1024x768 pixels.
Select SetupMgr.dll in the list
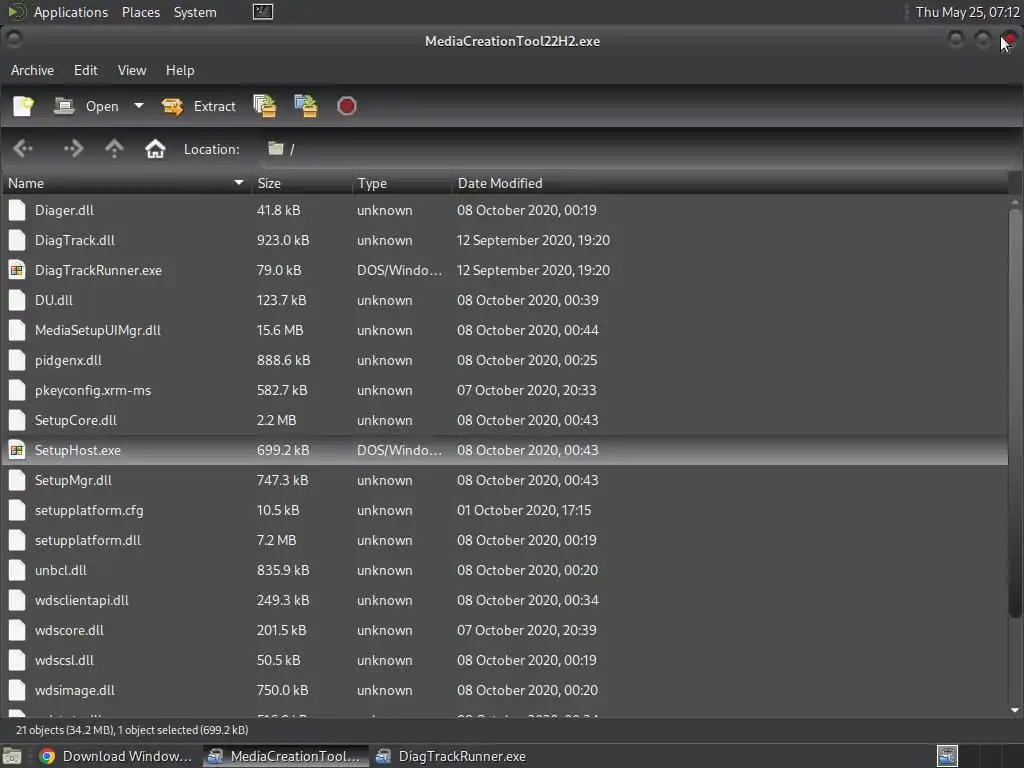point(504,481)
